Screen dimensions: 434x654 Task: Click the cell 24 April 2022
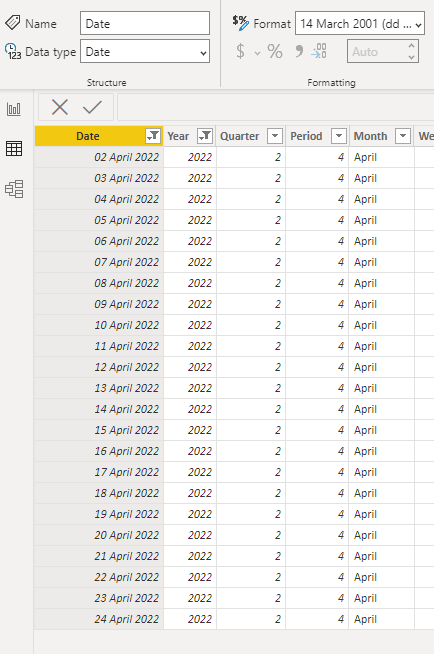click(99, 619)
